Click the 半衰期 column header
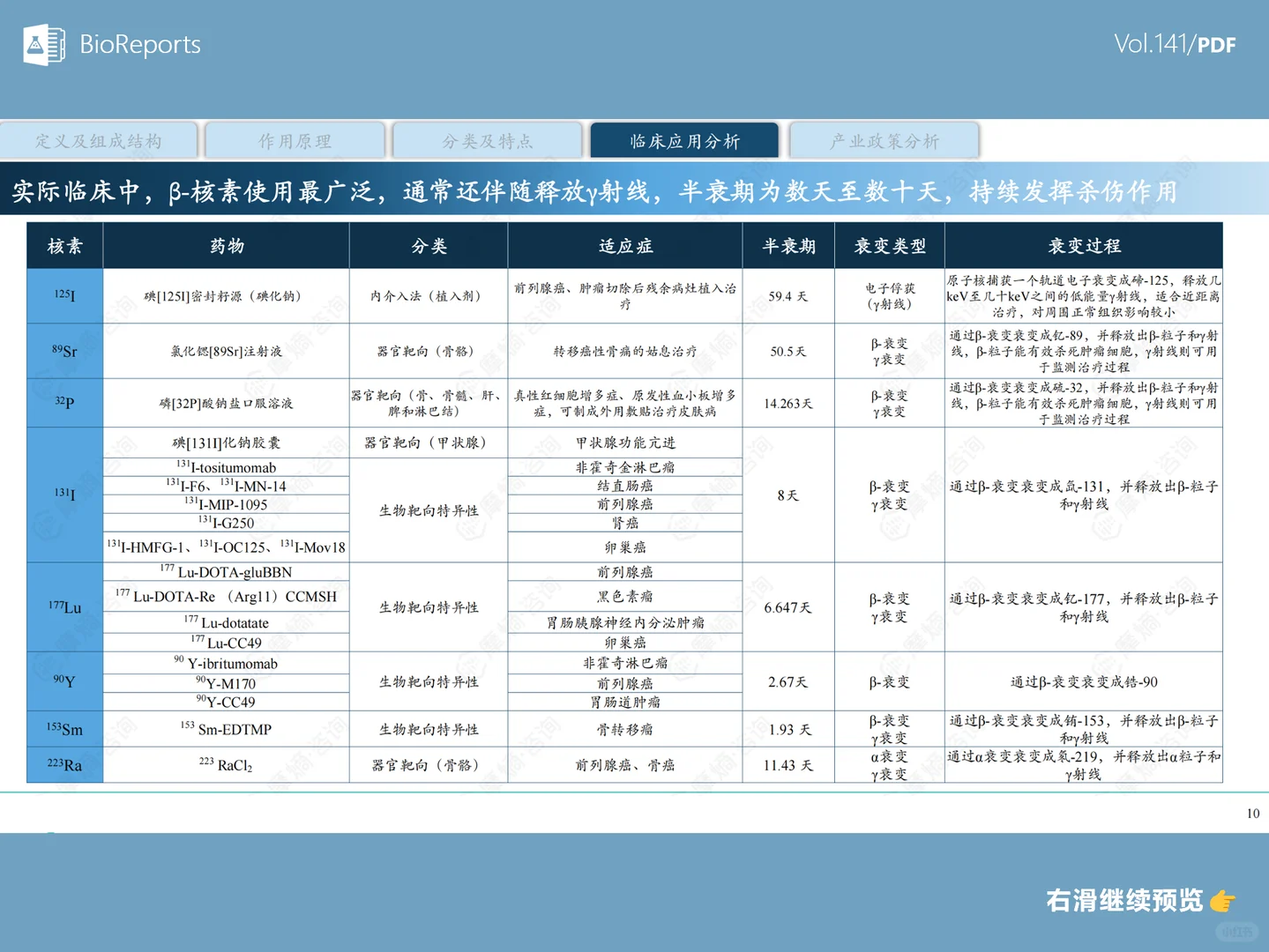The image size is (1269, 952). click(788, 246)
